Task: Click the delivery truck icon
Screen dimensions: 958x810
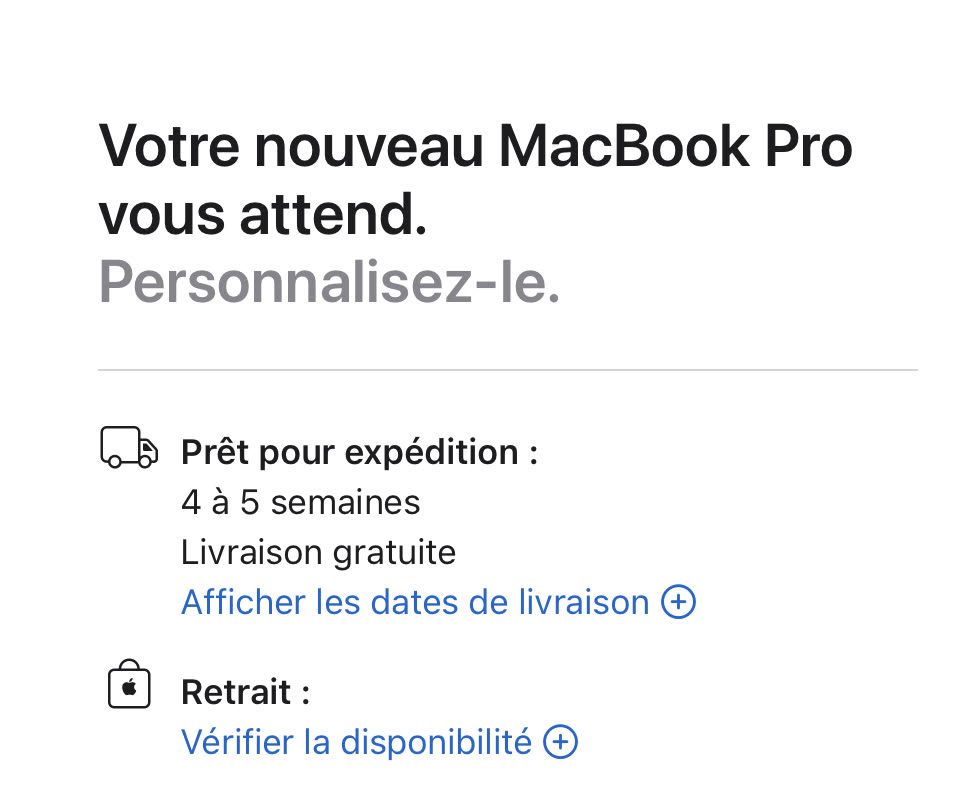Action: [129, 448]
